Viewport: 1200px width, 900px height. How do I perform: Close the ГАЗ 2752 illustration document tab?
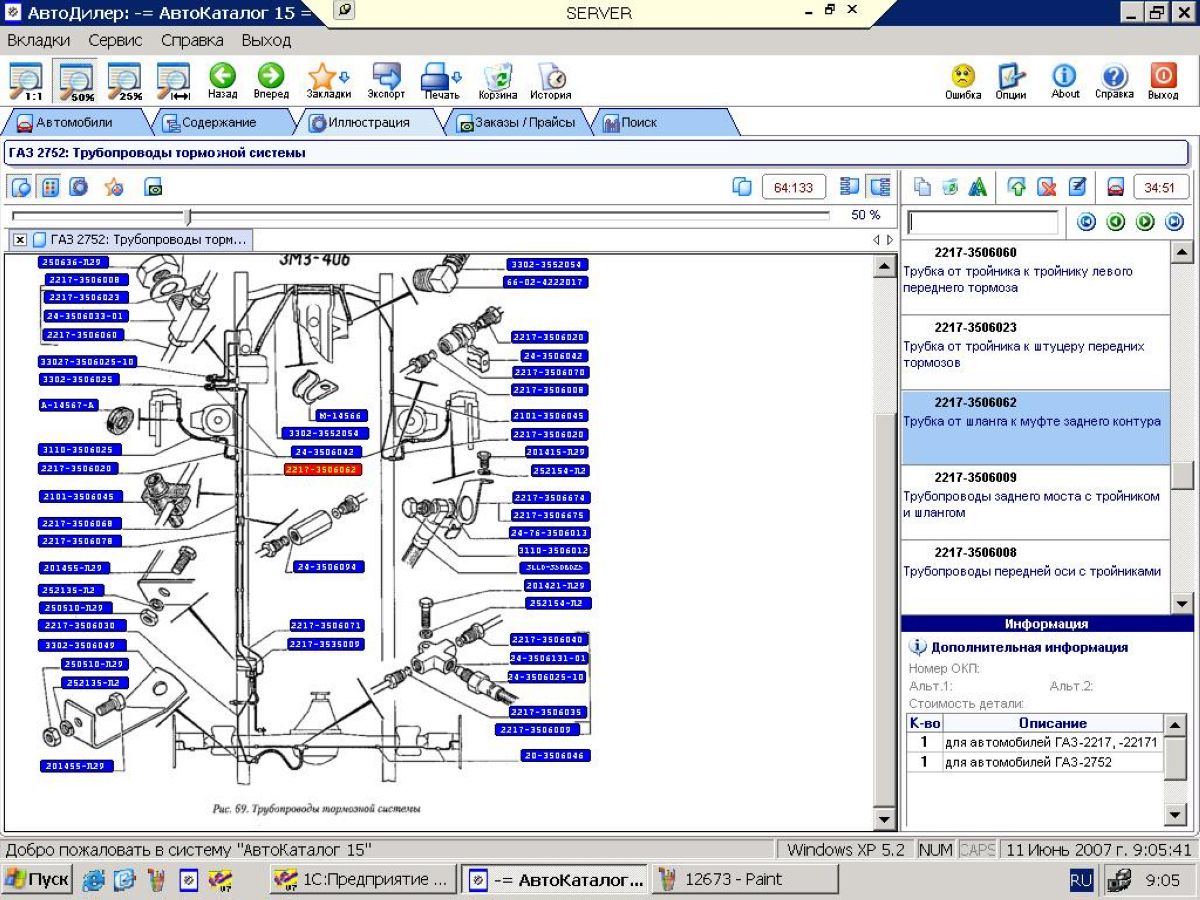click(19, 240)
